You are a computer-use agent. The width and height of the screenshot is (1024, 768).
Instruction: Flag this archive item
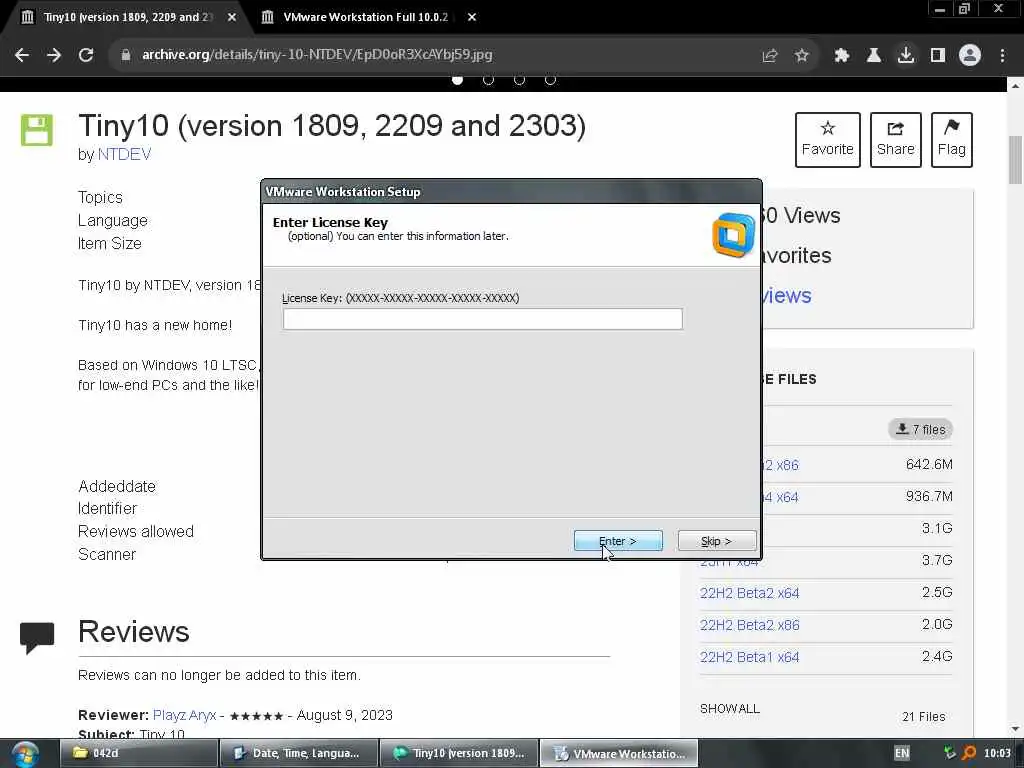952,140
